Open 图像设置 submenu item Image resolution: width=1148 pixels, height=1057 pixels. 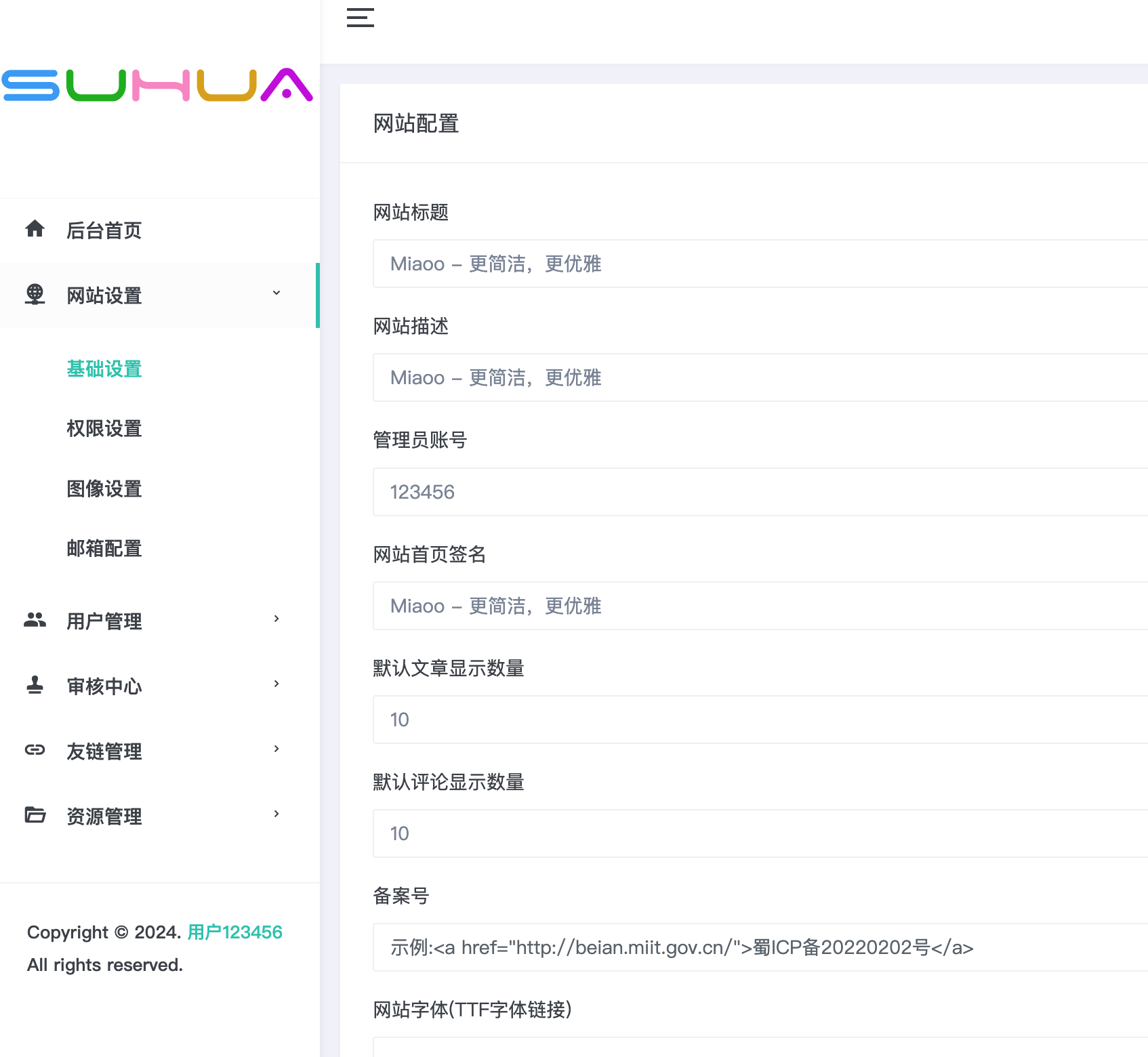[104, 489]
